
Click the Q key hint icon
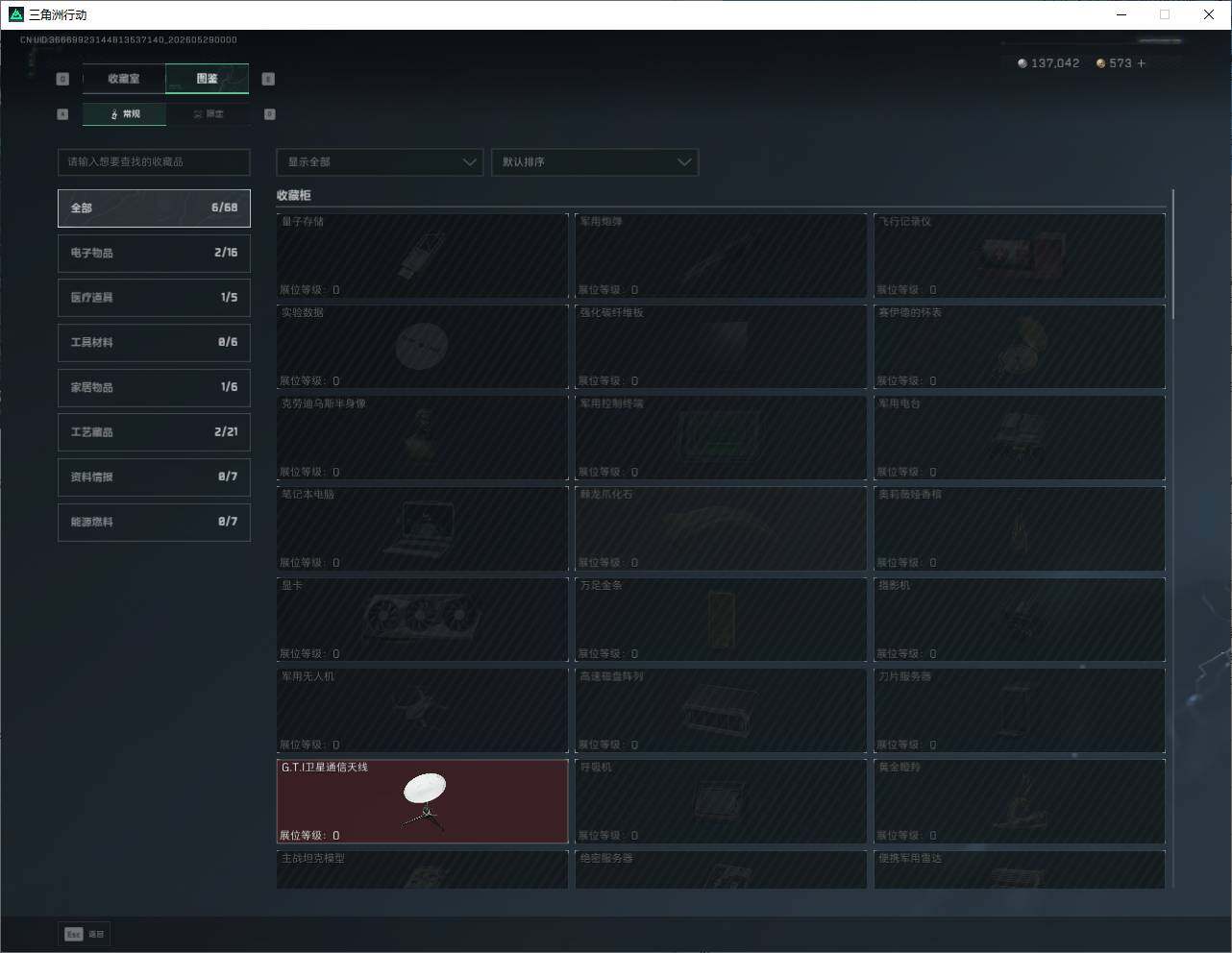[x=62, y=79]
